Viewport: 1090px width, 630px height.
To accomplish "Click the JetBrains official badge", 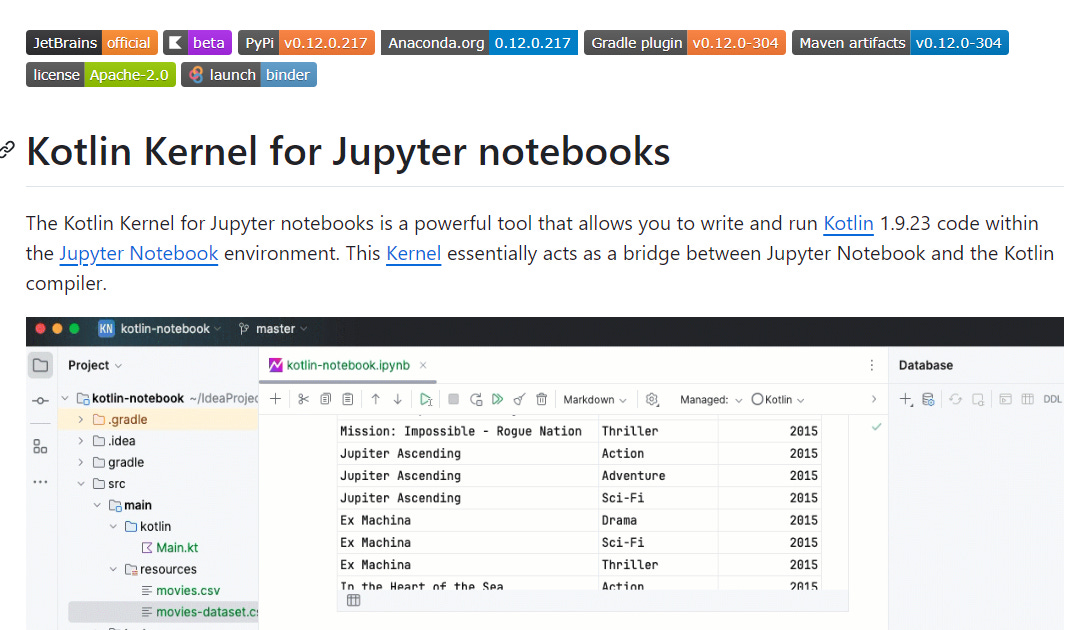I will [92, 42].
